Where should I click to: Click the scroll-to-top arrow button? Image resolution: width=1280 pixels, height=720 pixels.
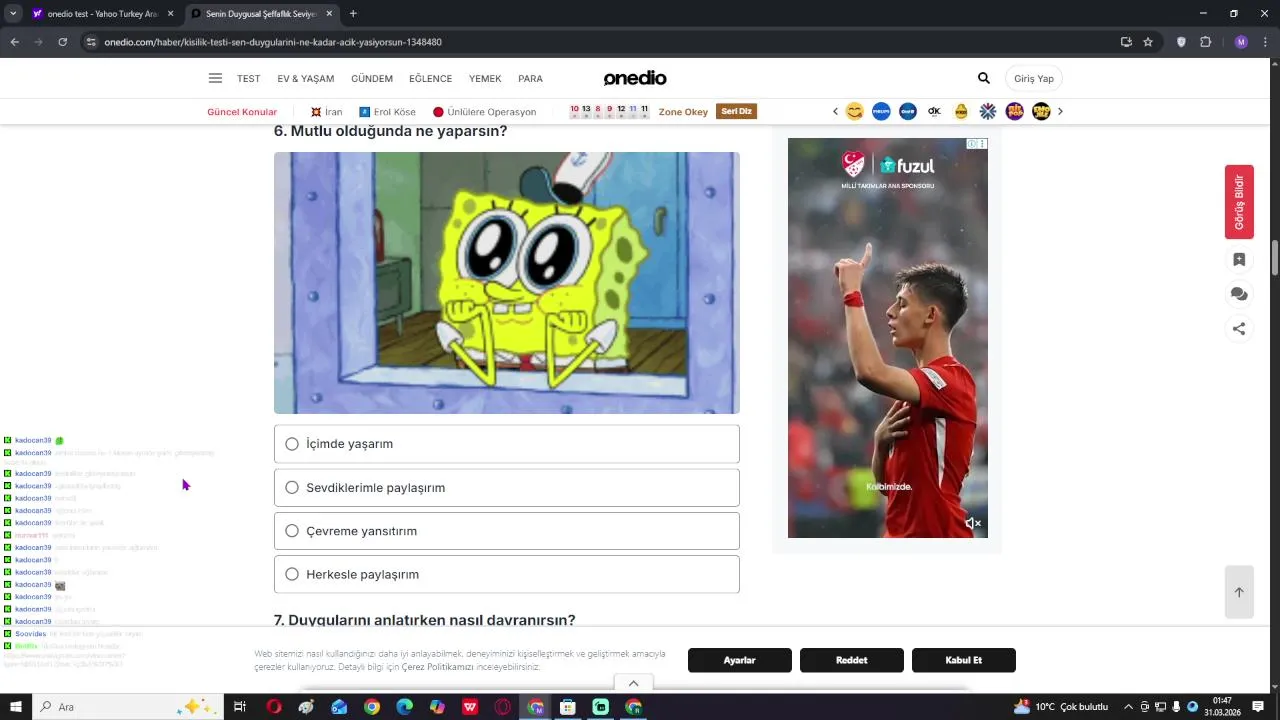coord(1239,592)
